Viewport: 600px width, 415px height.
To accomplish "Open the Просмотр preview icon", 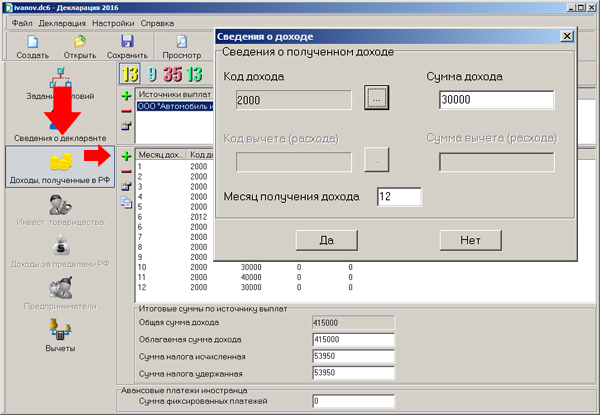I will pyautogui.click(x=181, y=41).
